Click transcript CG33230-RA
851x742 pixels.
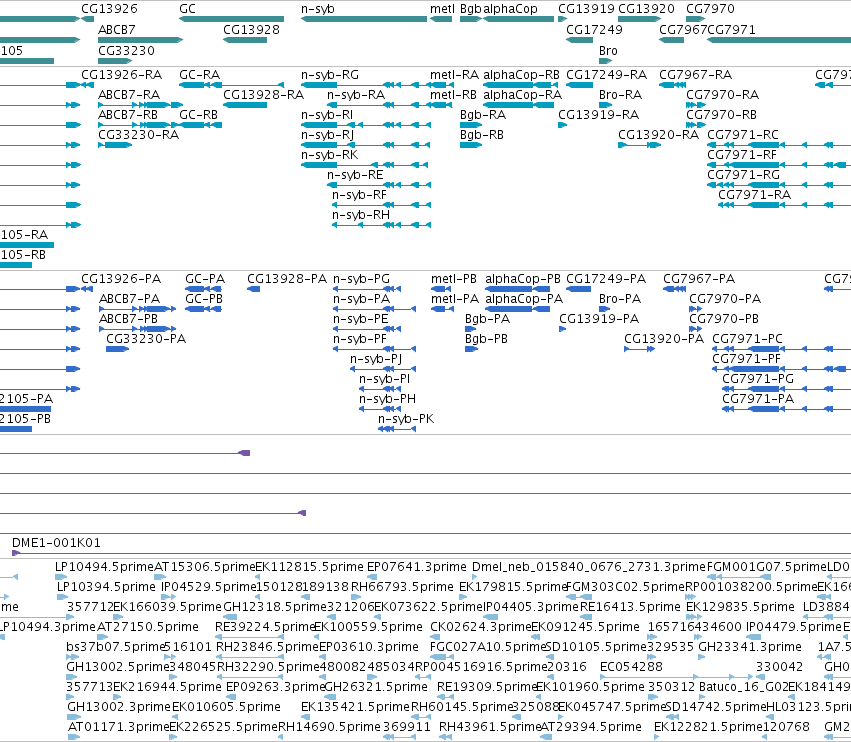tap(138, 135)
